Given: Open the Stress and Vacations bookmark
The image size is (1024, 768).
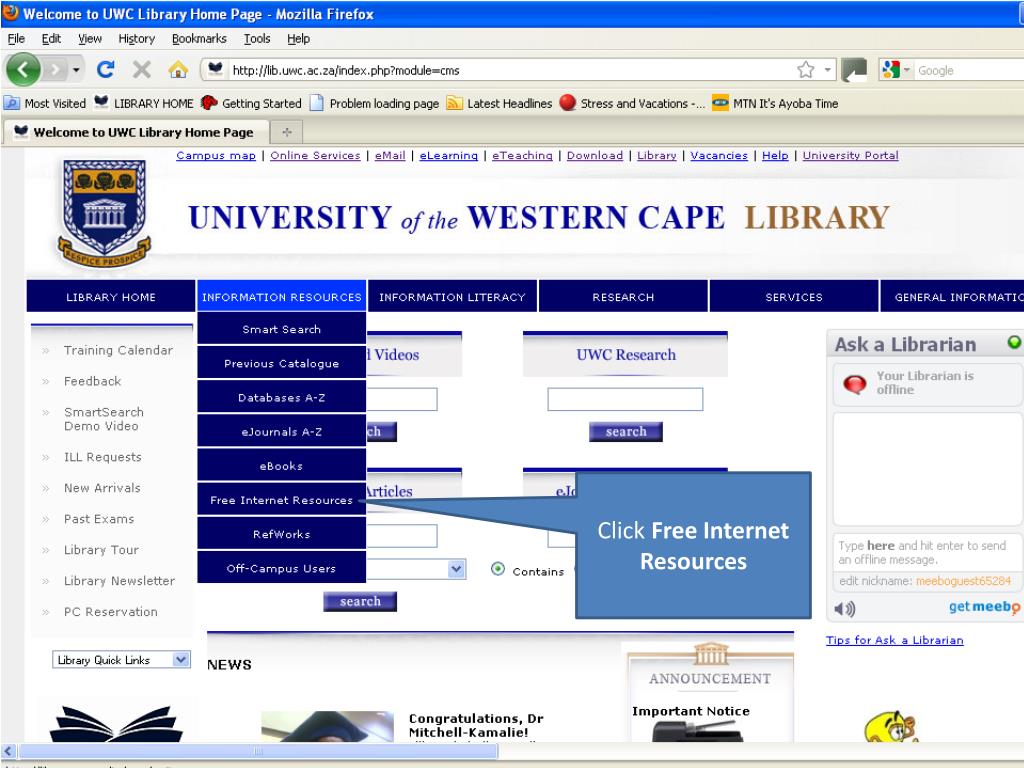Looking at the screenshot, I should point(632,103).
